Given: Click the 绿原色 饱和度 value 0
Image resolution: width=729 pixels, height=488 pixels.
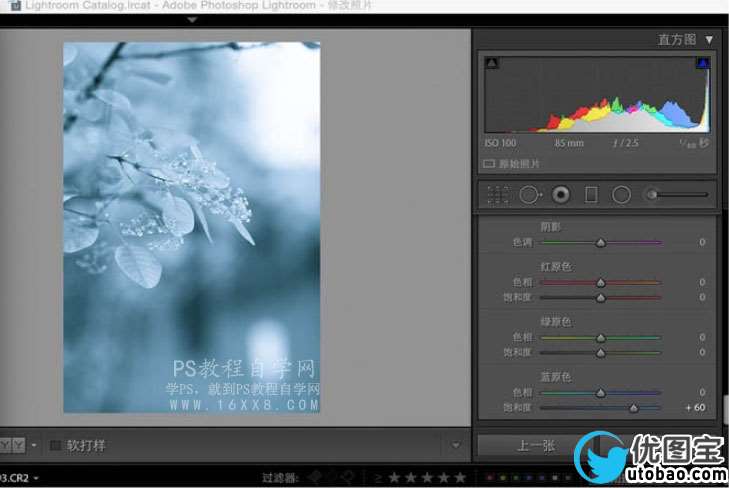Looking at the screenshot, I should pos(702,352).
